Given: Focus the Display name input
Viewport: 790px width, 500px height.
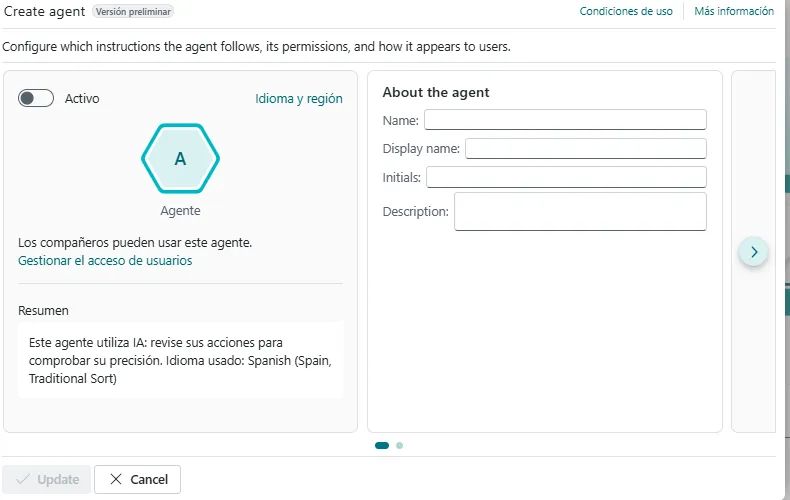Looking at the screenshot, I should tap(585, 149).
